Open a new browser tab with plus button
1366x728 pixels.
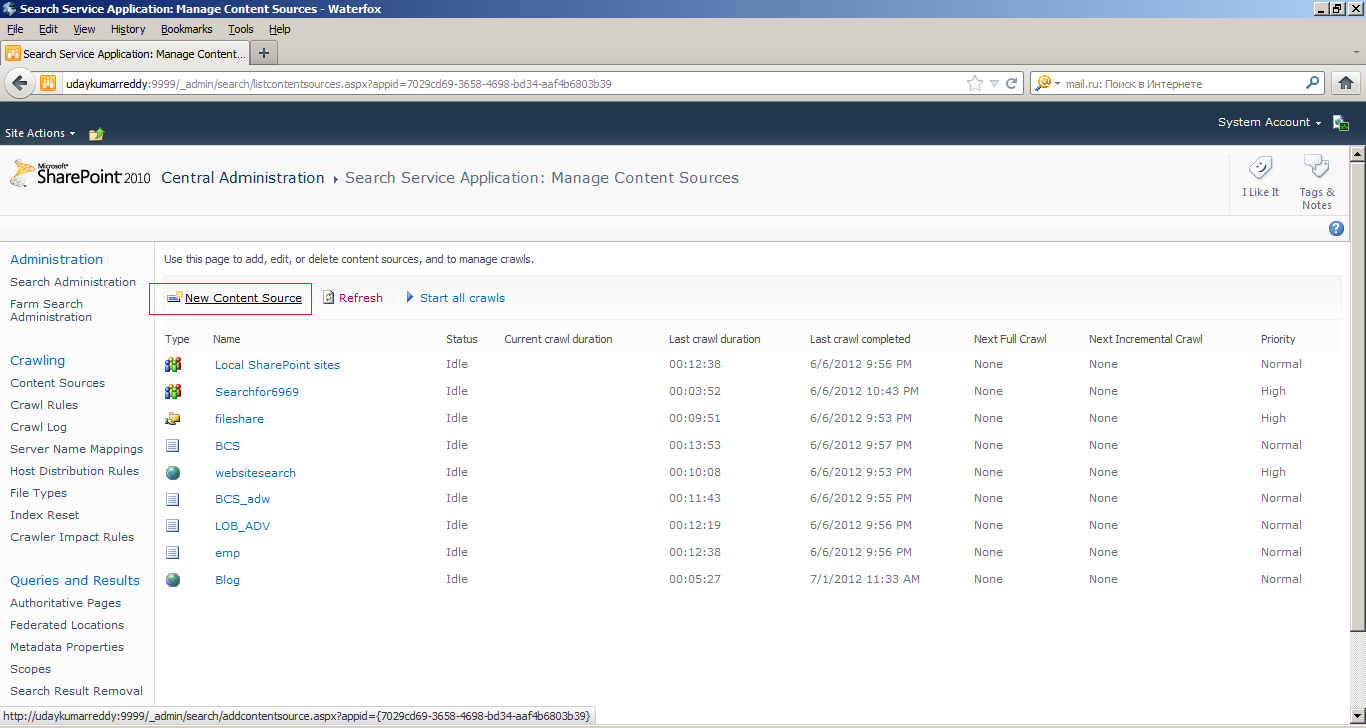264,53
